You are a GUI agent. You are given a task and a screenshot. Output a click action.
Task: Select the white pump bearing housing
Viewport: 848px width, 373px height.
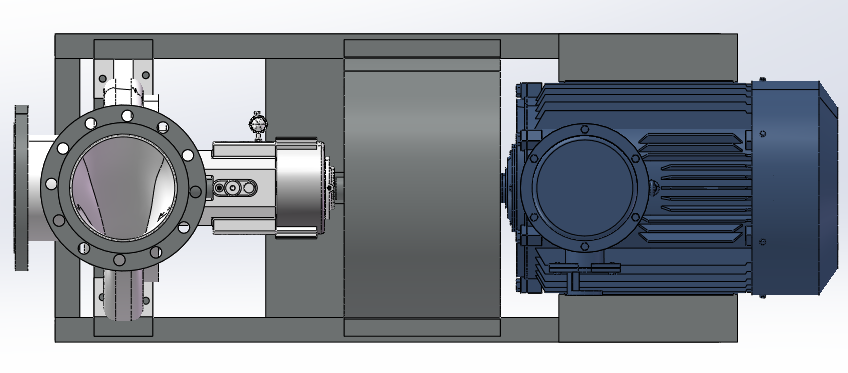click(300, 188)
